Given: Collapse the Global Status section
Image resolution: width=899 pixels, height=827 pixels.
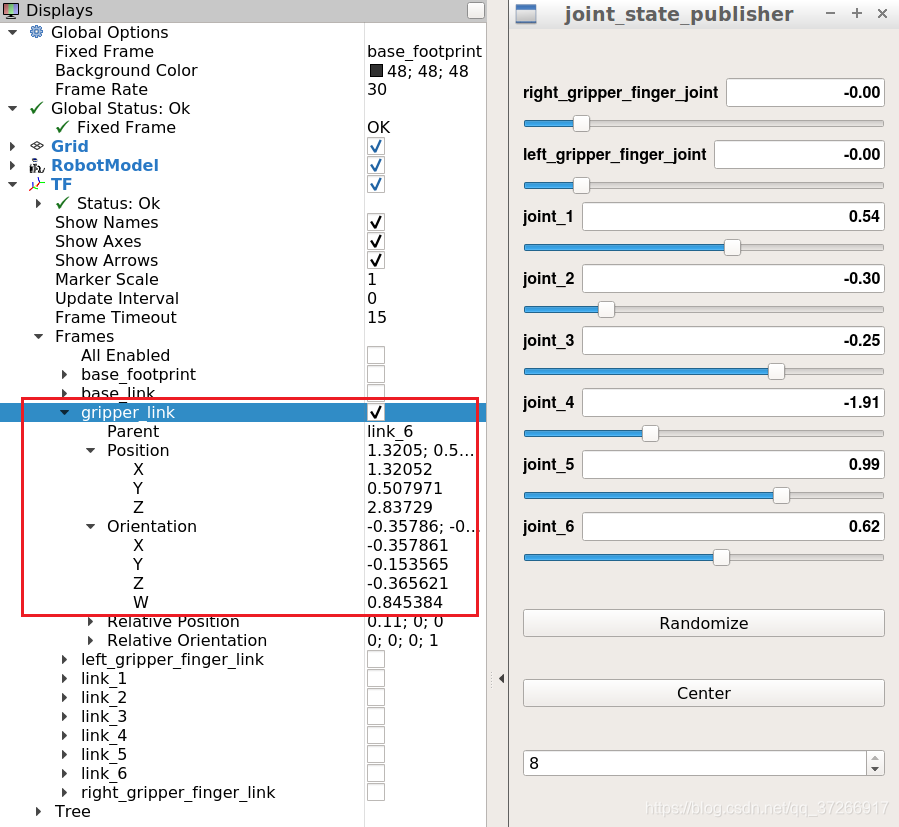Looking at the screenshot, I should [x=13, y=108].
